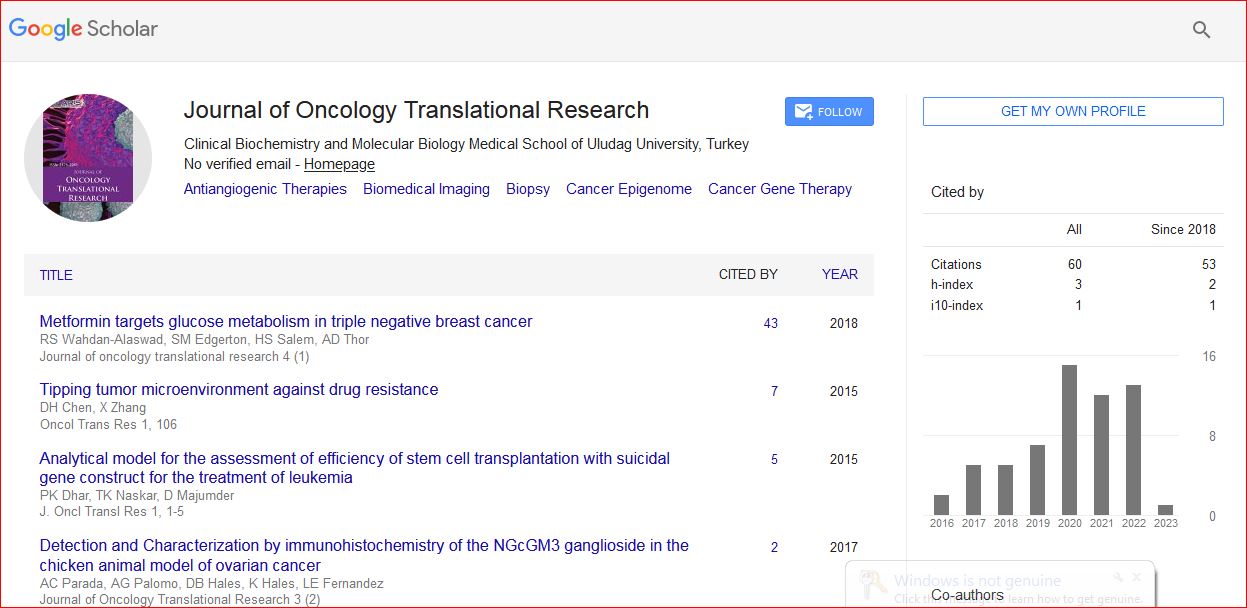Sort articles by Title column header
1247x608 pixels.
56,275
